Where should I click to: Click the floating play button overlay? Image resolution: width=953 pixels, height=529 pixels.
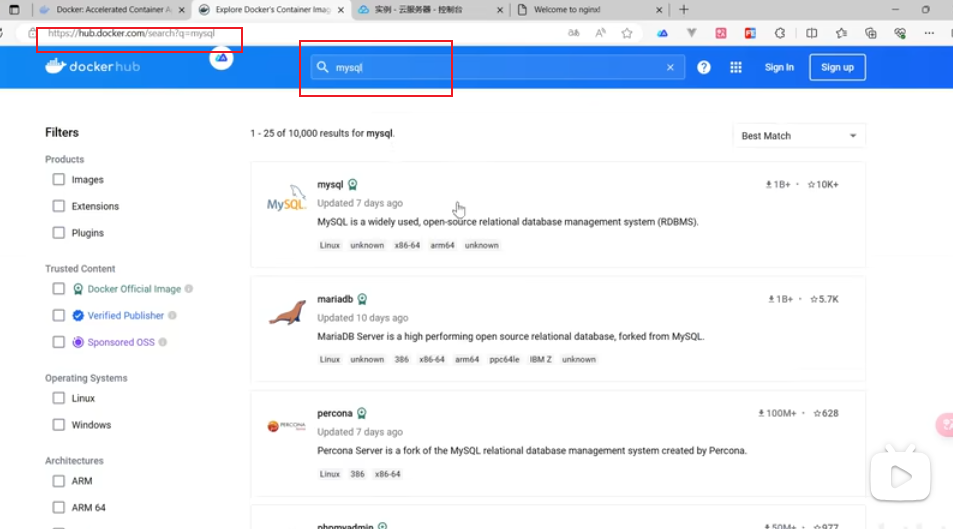pos(900,476)
